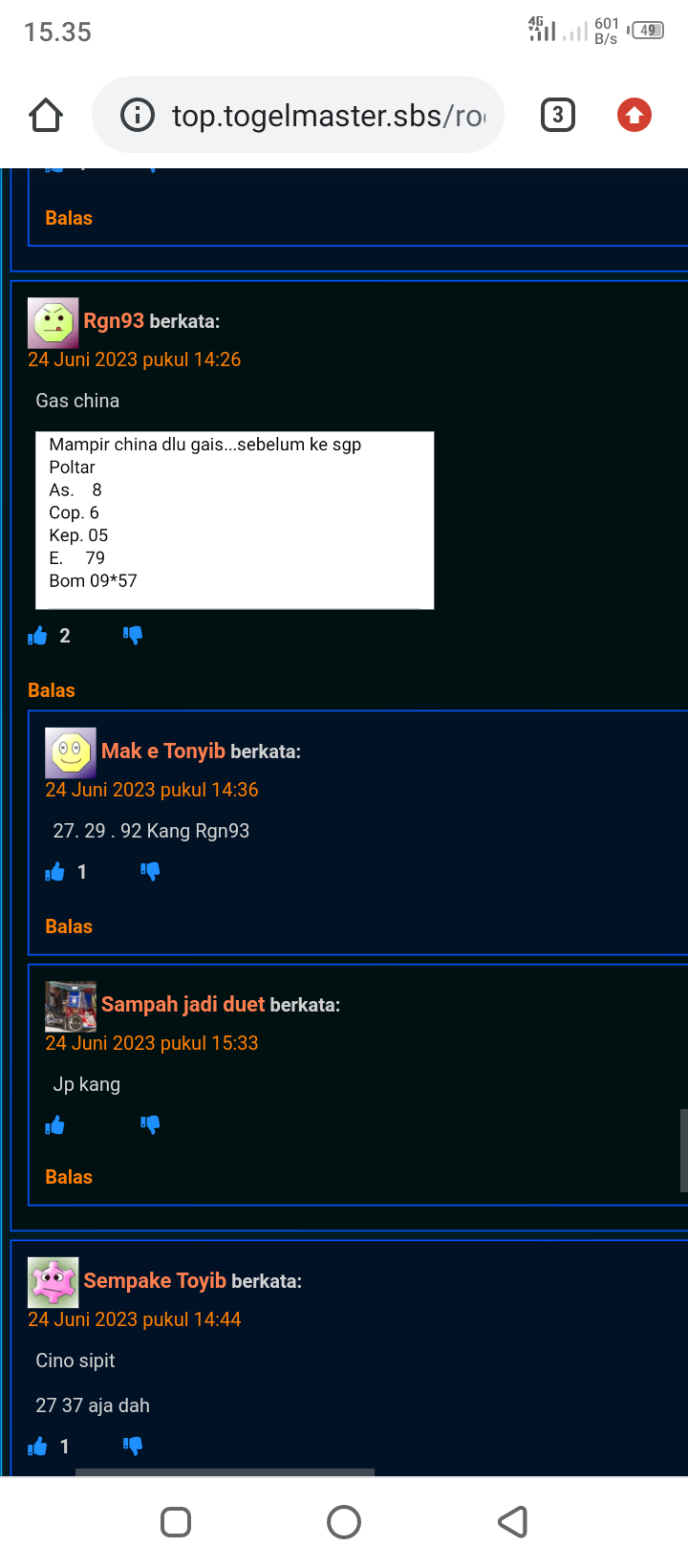
Task: Dislike Rgn93's Gas china comment
Action: (x=133, y=636)
